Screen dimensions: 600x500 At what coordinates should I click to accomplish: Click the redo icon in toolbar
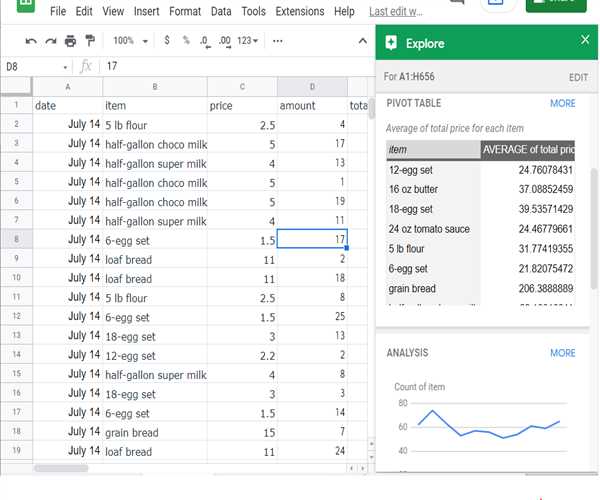pyautogui.click(x=50, y=41)
